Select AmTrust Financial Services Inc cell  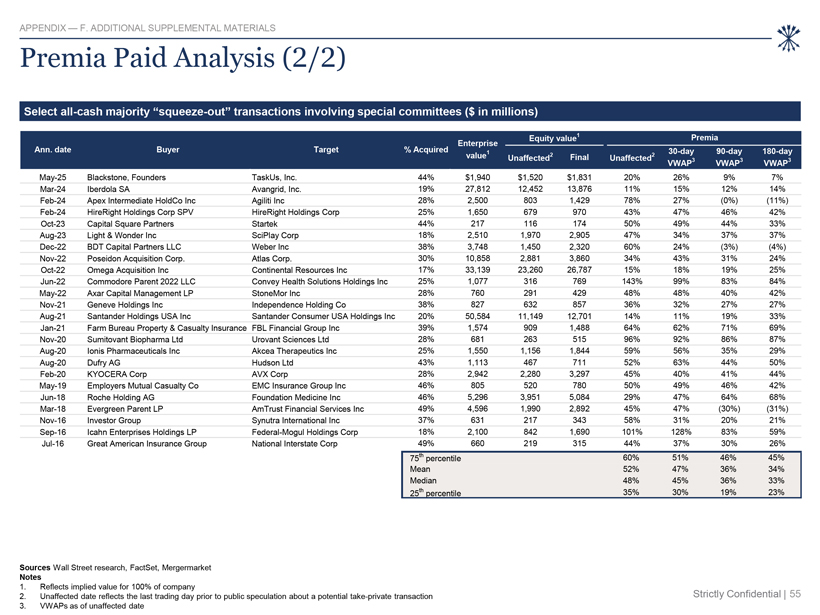[x=308, y=408]
